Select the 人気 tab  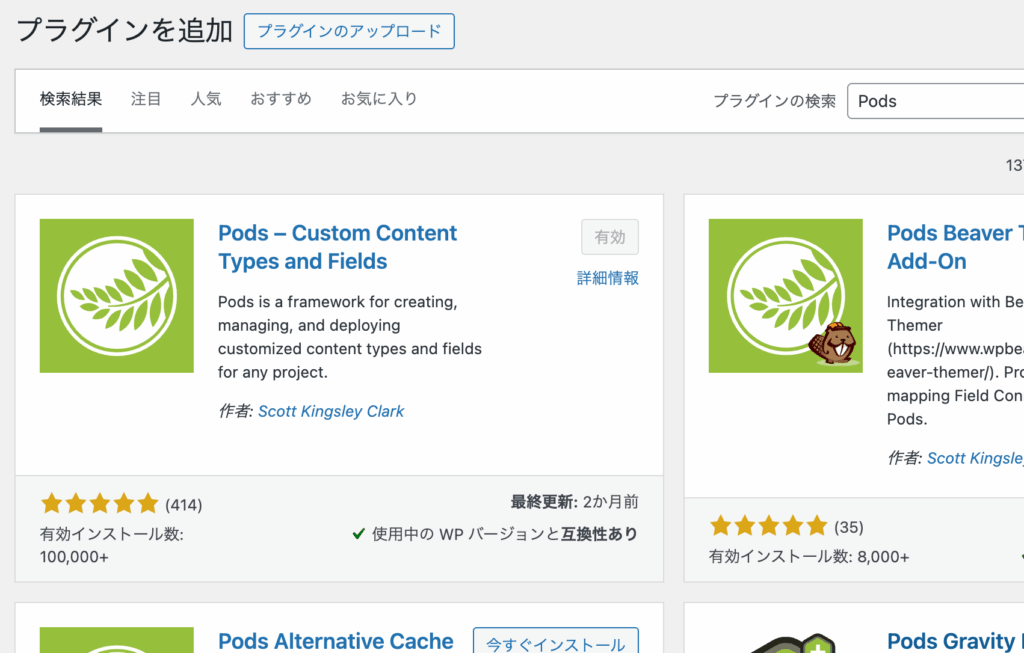(206, 99)
